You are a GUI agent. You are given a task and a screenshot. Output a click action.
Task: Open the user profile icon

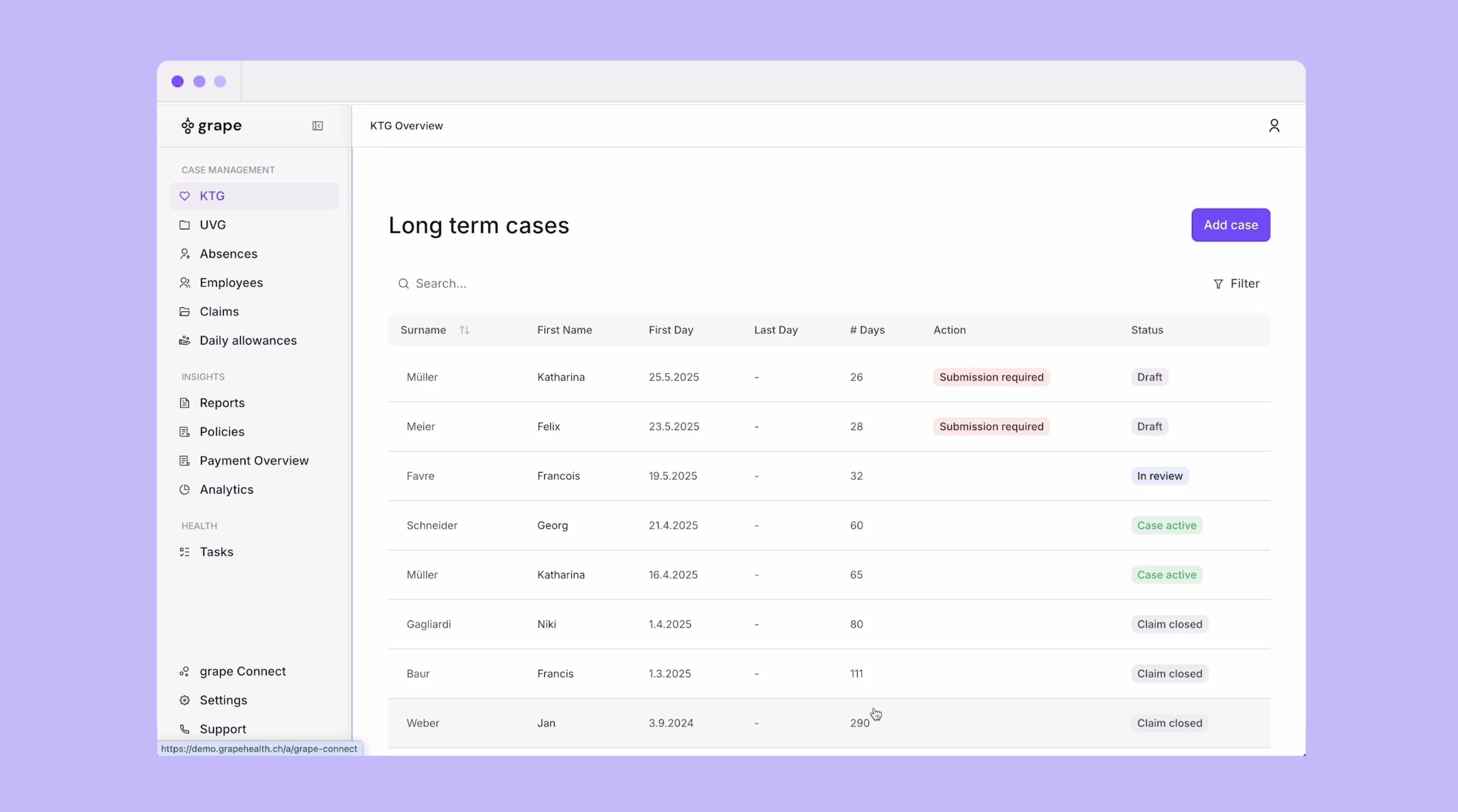(x=1274, y=125)
